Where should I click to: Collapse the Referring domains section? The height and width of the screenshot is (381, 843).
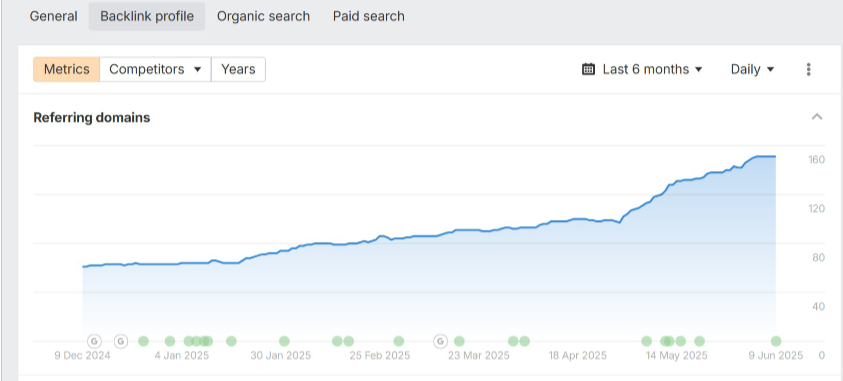click(x=817, y=117)
